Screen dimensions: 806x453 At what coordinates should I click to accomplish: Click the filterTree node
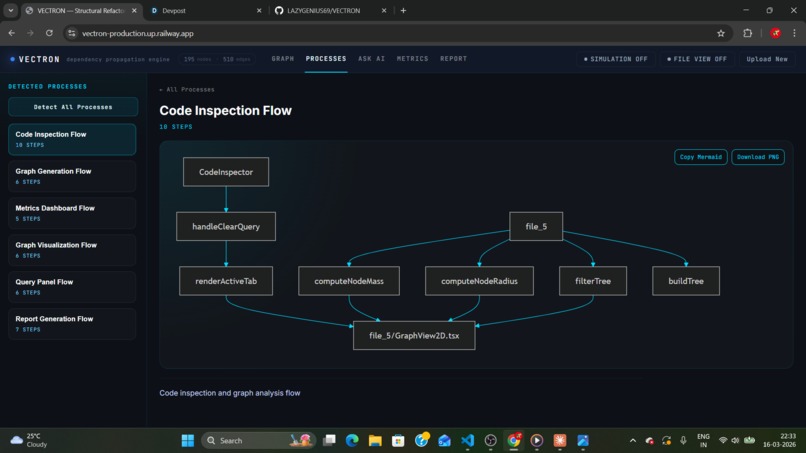[593, 281]
